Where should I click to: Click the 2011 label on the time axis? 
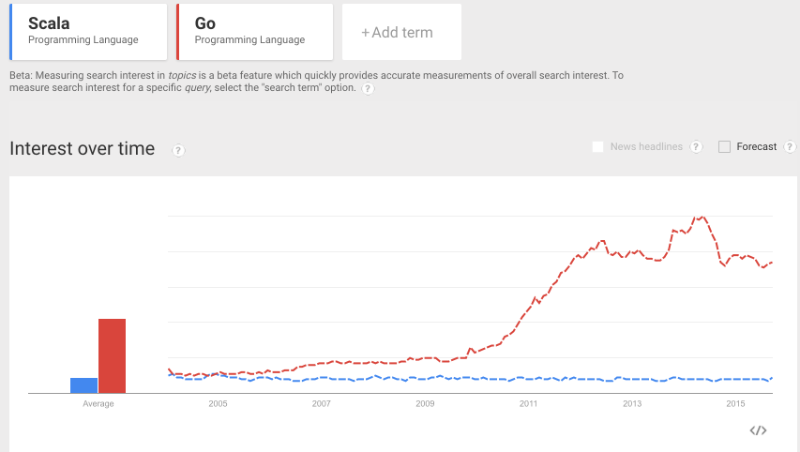(x=528, y=404)
